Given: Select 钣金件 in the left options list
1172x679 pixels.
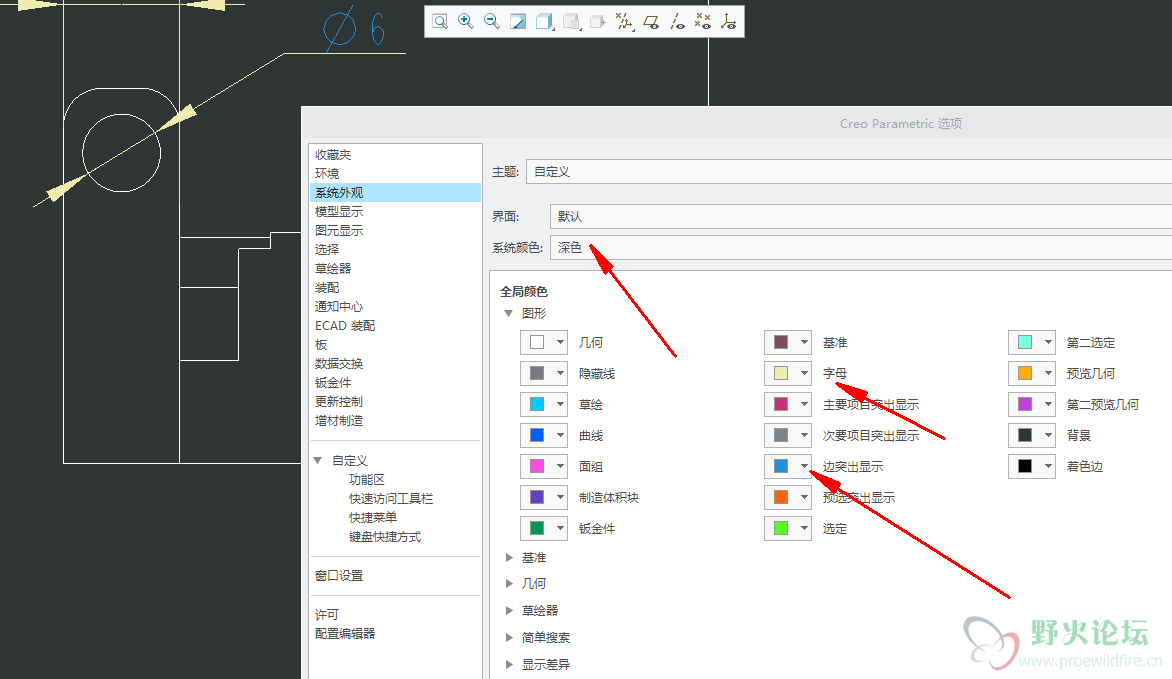Looking at the screenshot, I should click(333, 383).
